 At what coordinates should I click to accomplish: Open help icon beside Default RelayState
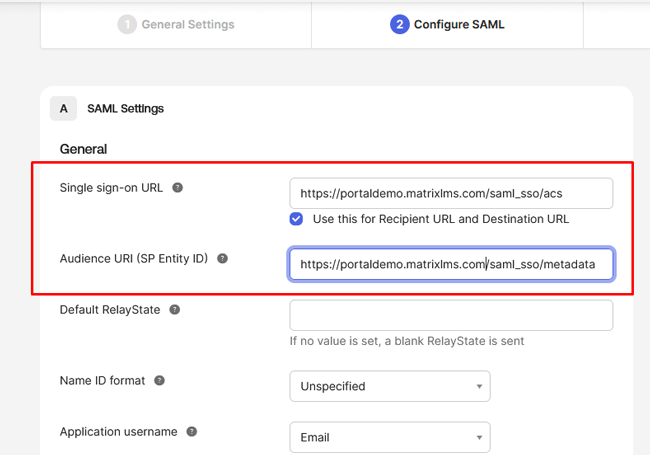click(x=175, y=310)
